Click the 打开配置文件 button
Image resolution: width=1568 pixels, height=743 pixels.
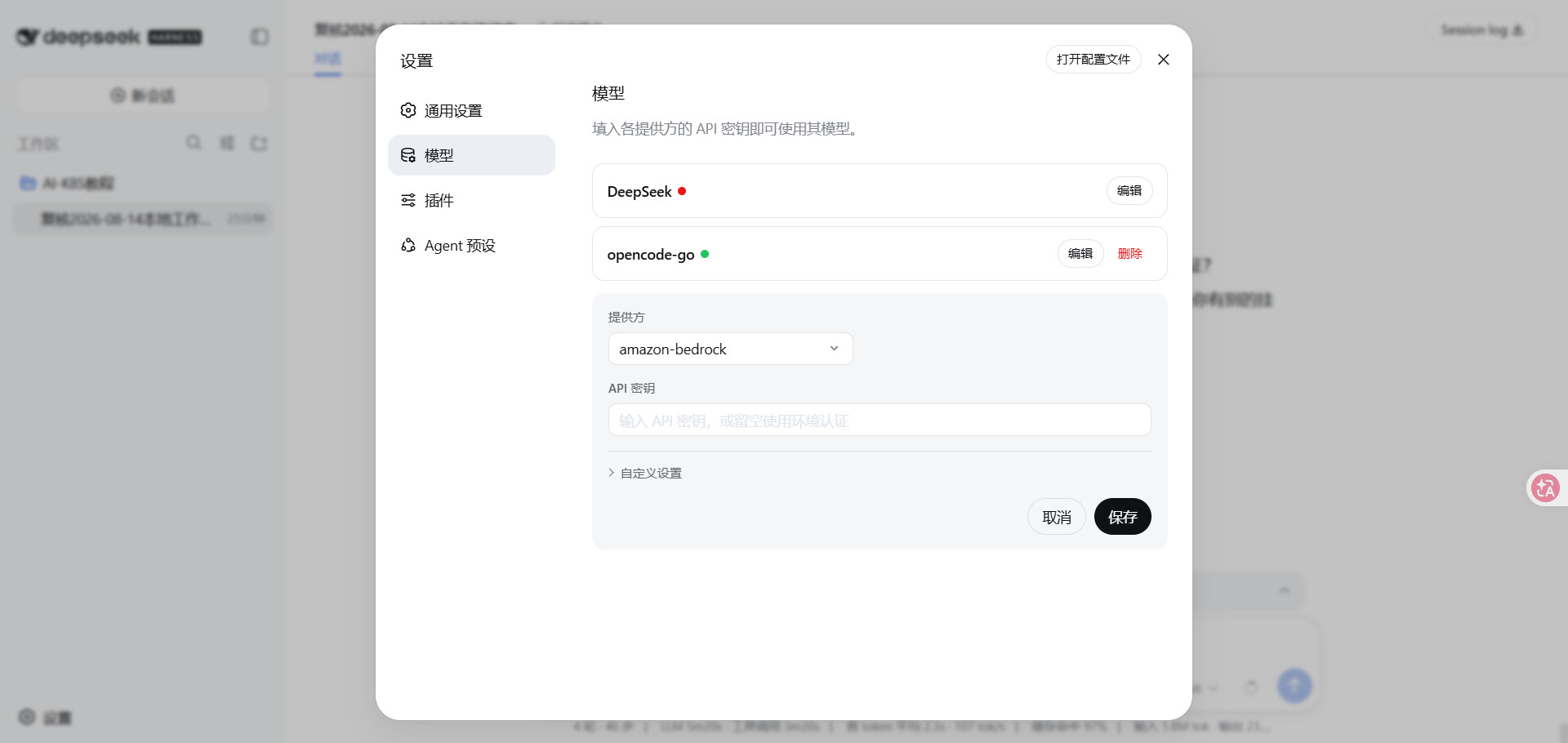tap(1094, 60)
